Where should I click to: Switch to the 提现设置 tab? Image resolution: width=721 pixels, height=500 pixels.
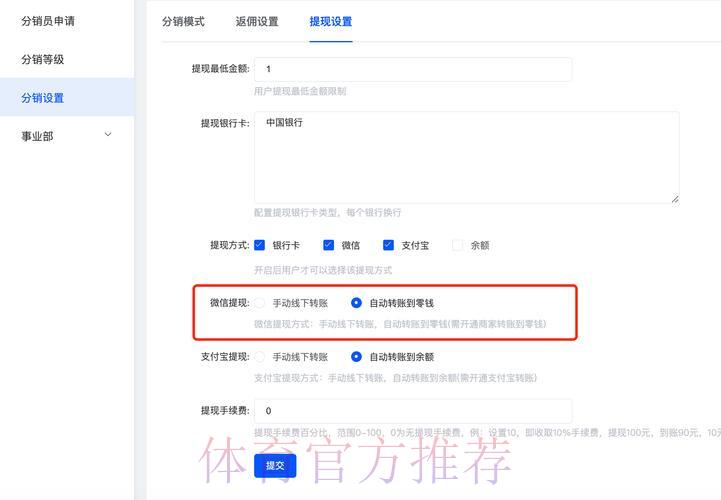tap(331, 21)
